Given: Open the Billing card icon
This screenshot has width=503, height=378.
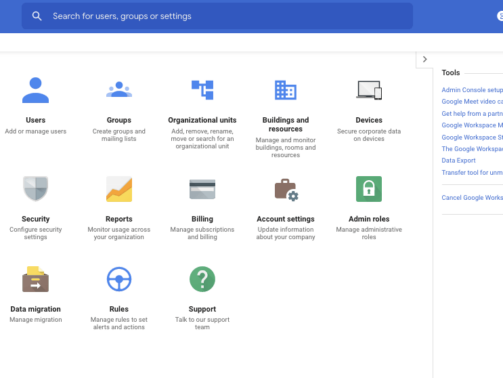Looking at the screenshot, I should pyautogui.click(x=202, y=189).
